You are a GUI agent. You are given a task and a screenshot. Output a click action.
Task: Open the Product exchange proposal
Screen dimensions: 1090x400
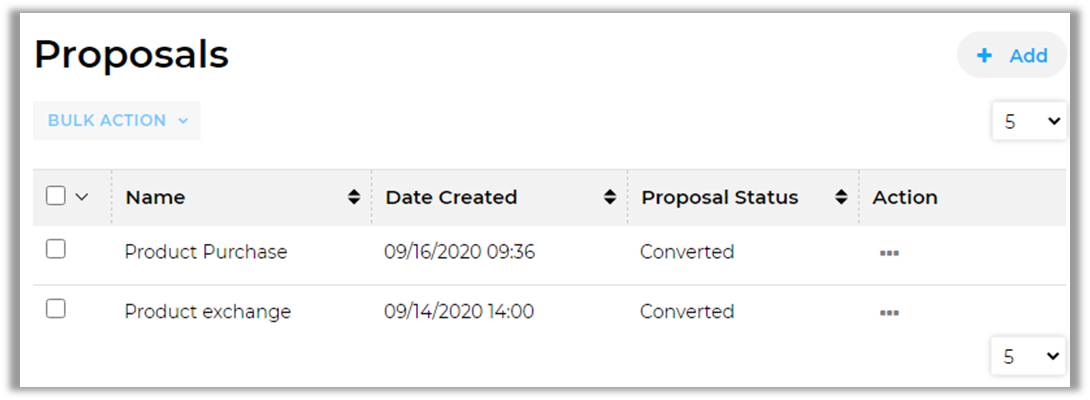pyautogui.click(x=208, y=312)
